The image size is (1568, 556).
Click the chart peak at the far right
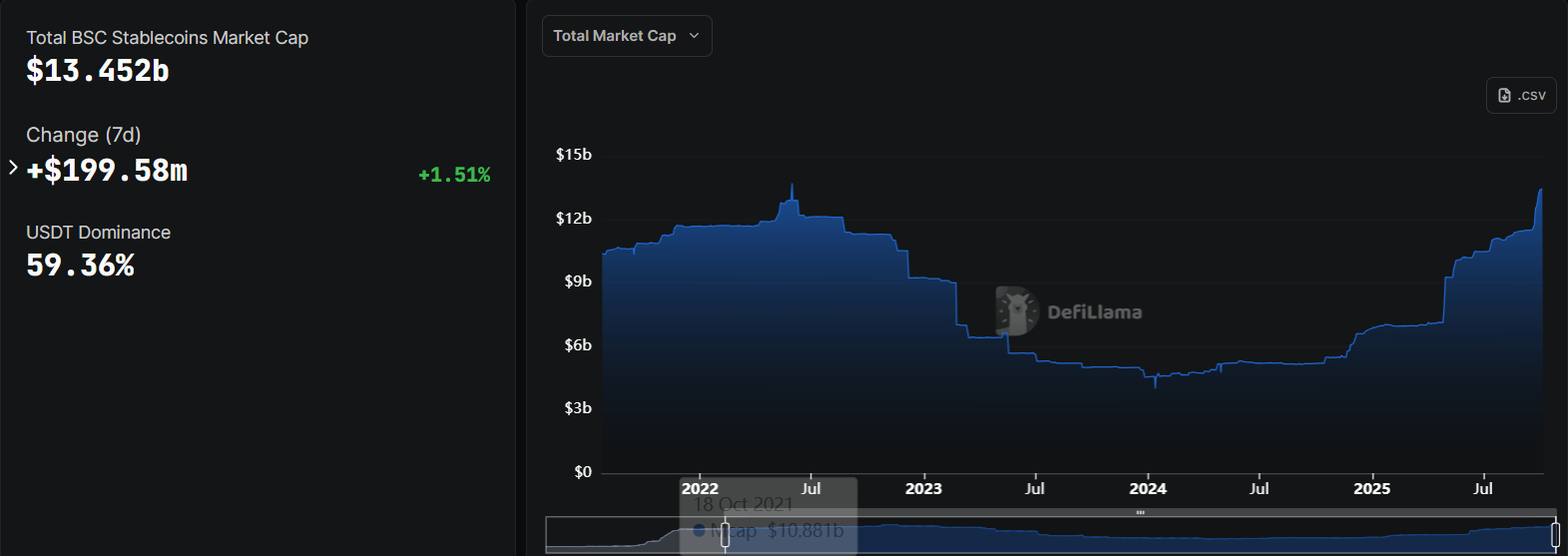[1541, 190]
